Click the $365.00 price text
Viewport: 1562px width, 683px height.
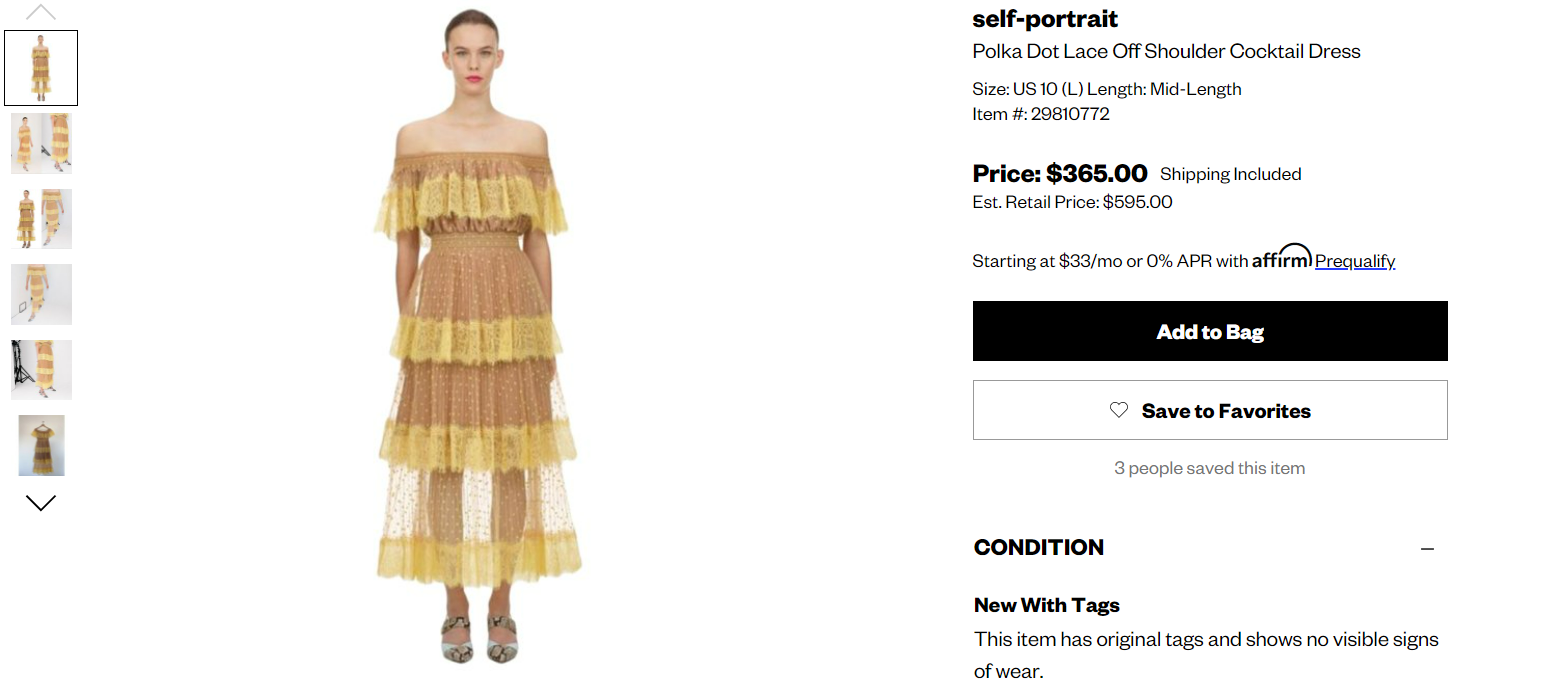click(1096, 174)
